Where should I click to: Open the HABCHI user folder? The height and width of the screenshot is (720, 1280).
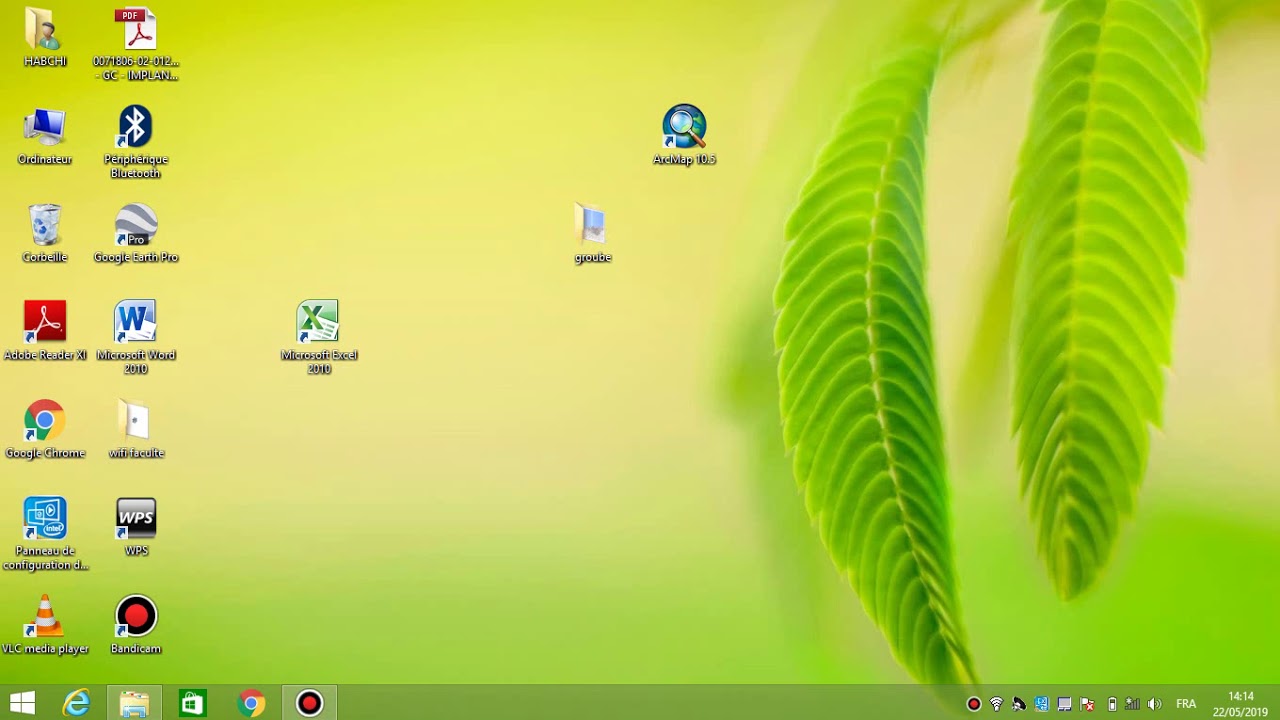(45, 38)
